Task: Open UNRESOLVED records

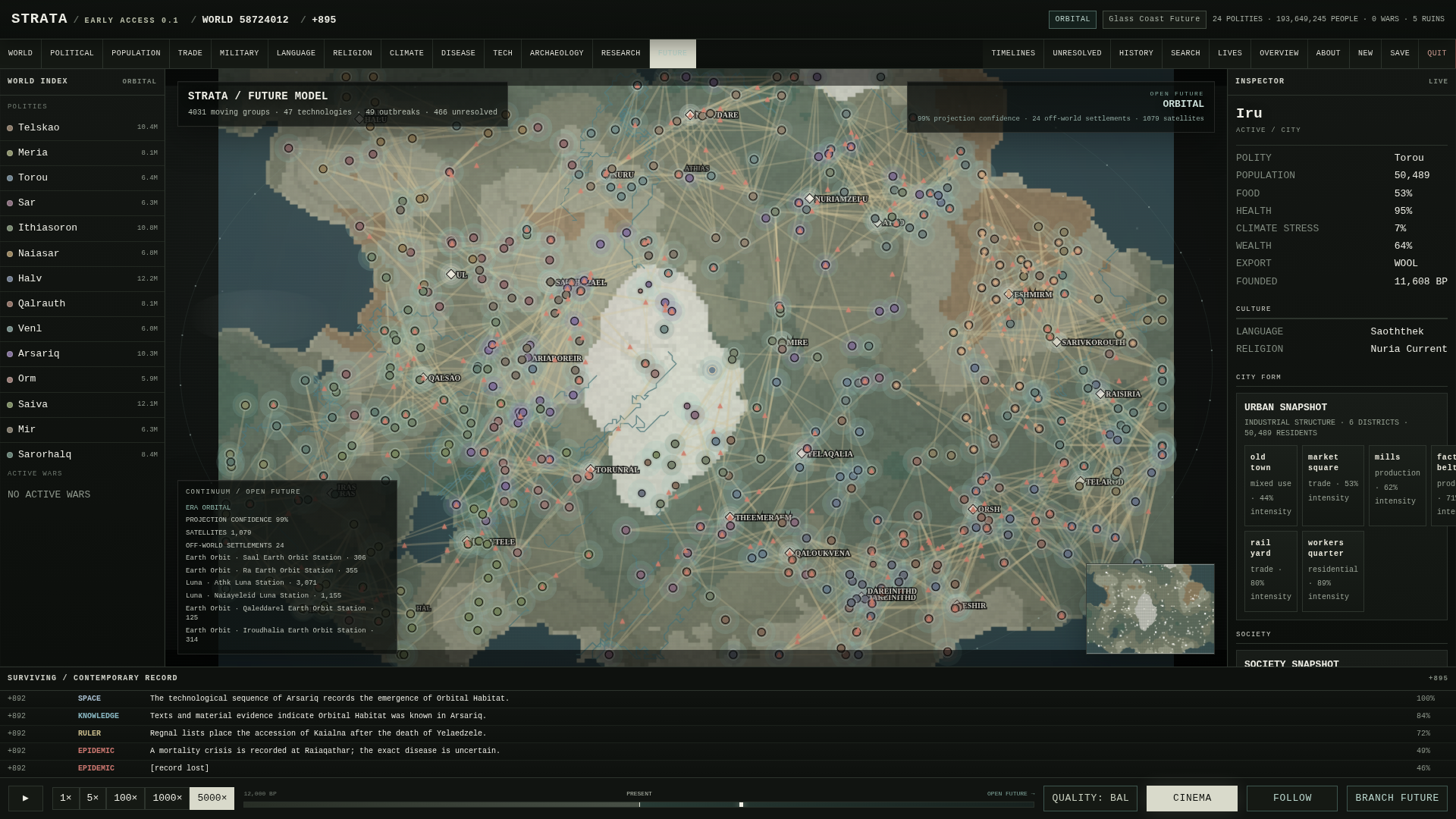Action: coord(1077,54)
